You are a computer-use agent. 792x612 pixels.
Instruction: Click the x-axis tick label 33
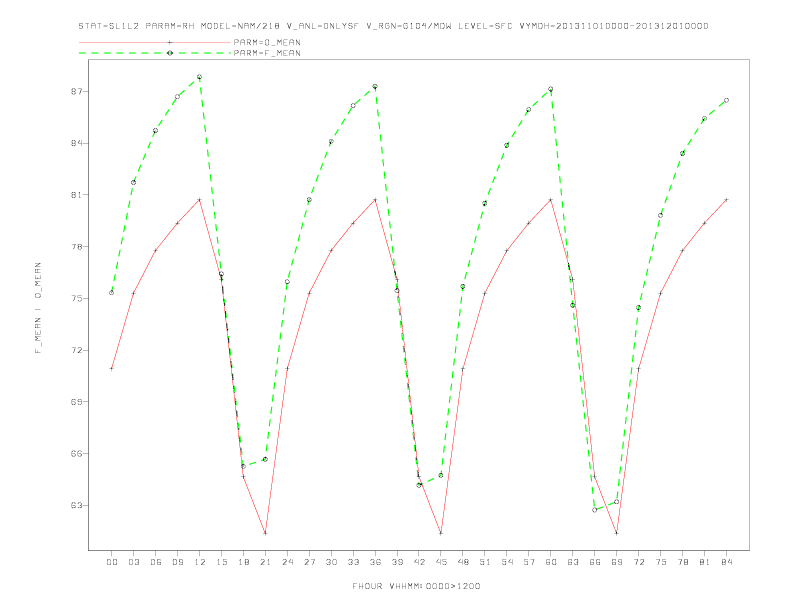(353, 562)
